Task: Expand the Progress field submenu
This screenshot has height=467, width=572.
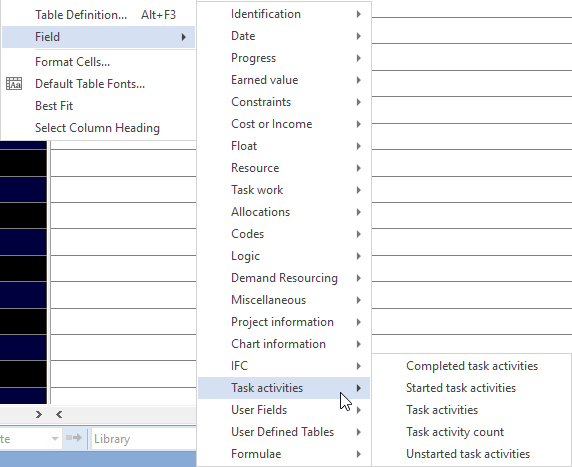Action: (284, 58)
